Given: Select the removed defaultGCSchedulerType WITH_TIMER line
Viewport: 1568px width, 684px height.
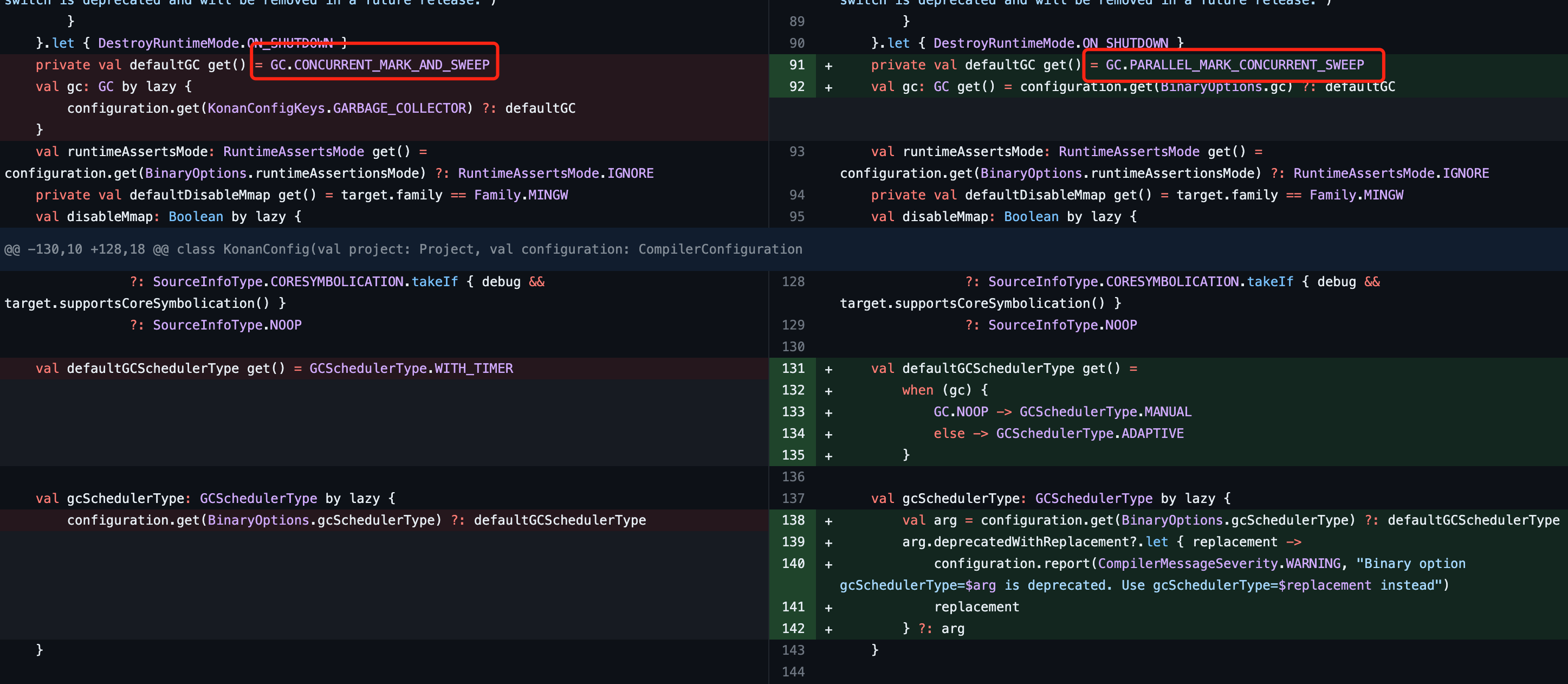Looking at the screenshot, I should 274,368.
